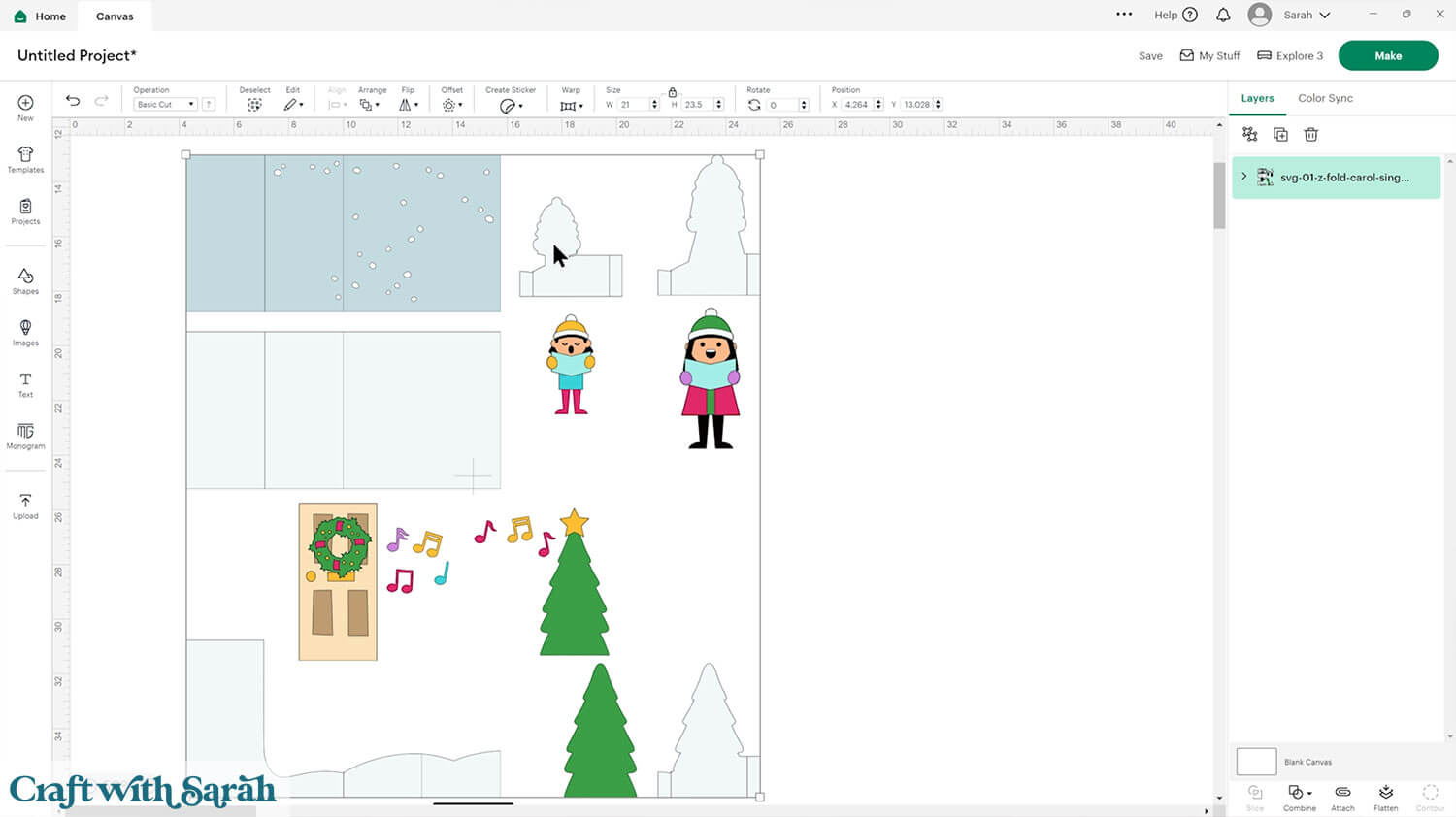Screen dimensions: 1456x817
Task: Click the Blank Canvas color swatch
Action: pos(1256,762)
